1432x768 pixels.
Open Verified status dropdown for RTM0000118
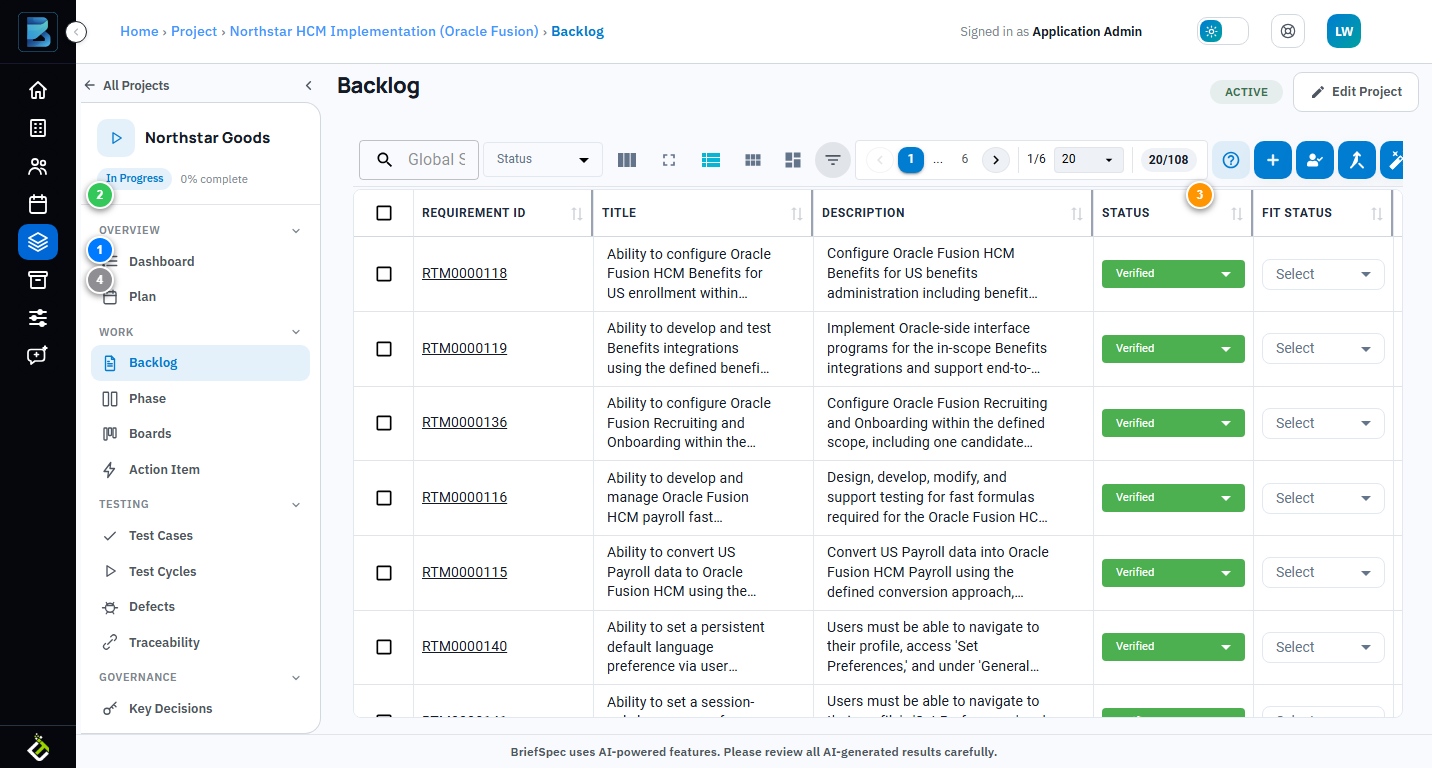click(1173, 274)
